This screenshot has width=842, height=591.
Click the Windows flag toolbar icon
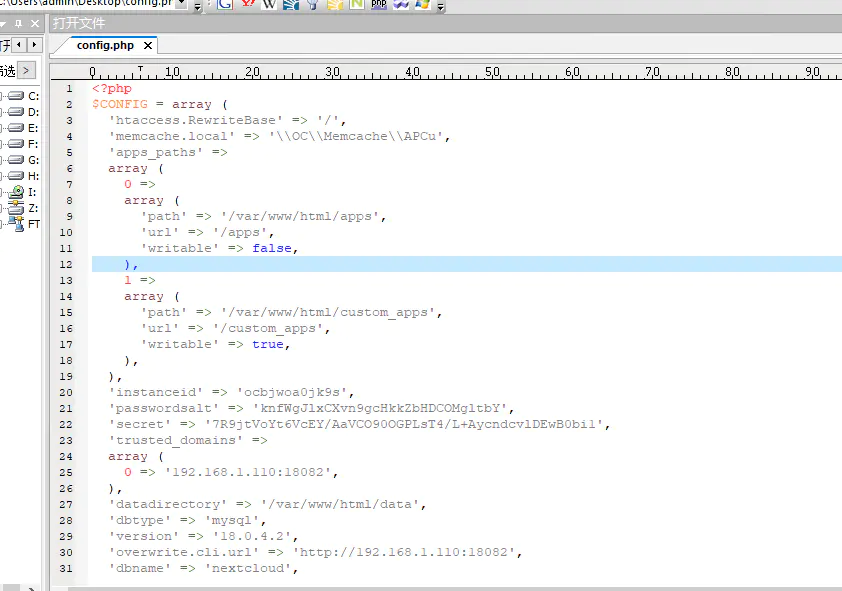pyautogui.click(x=423, y=4)
